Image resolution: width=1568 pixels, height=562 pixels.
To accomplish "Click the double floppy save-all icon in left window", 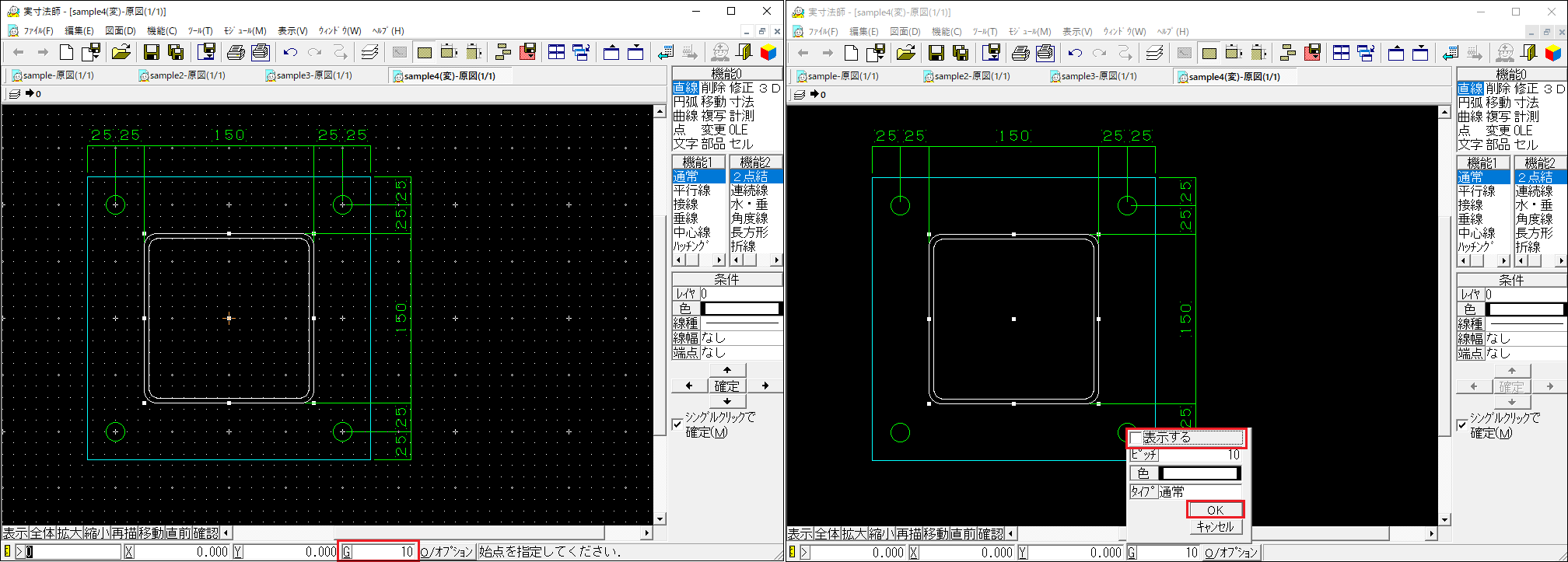I will [x=177, y=52].
